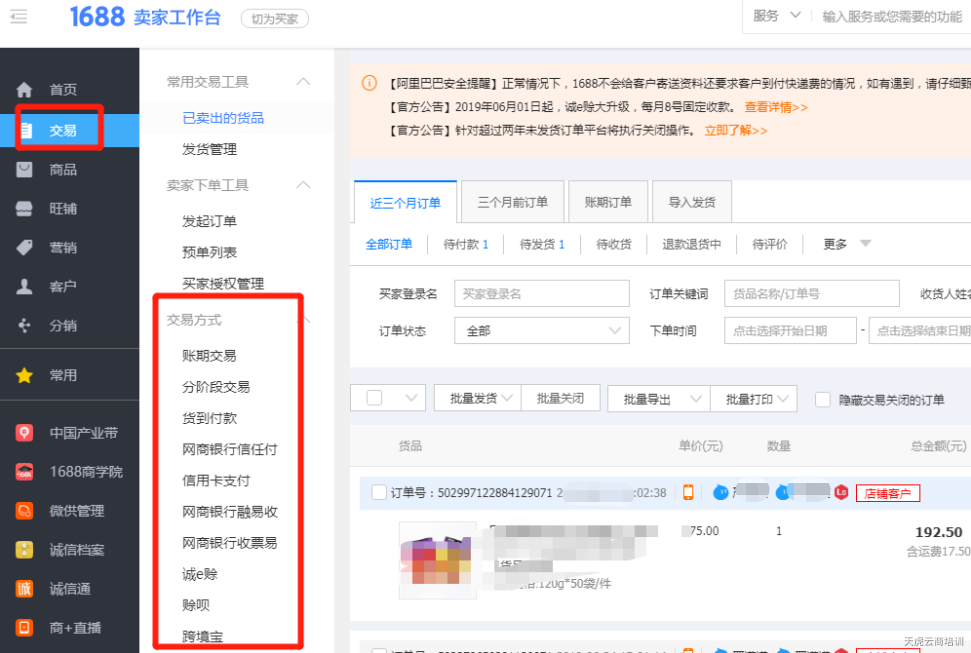971x653 pixels.
Task: Check the order 502997122884129071 checkbox
Action: click(378, 493)
